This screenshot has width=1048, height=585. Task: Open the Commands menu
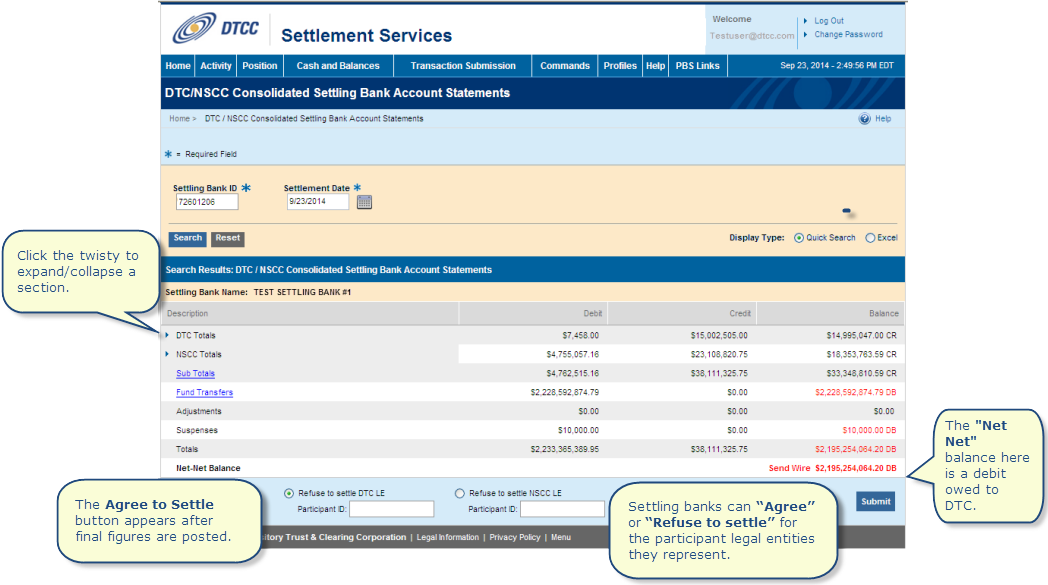click(x=565, y=66)
